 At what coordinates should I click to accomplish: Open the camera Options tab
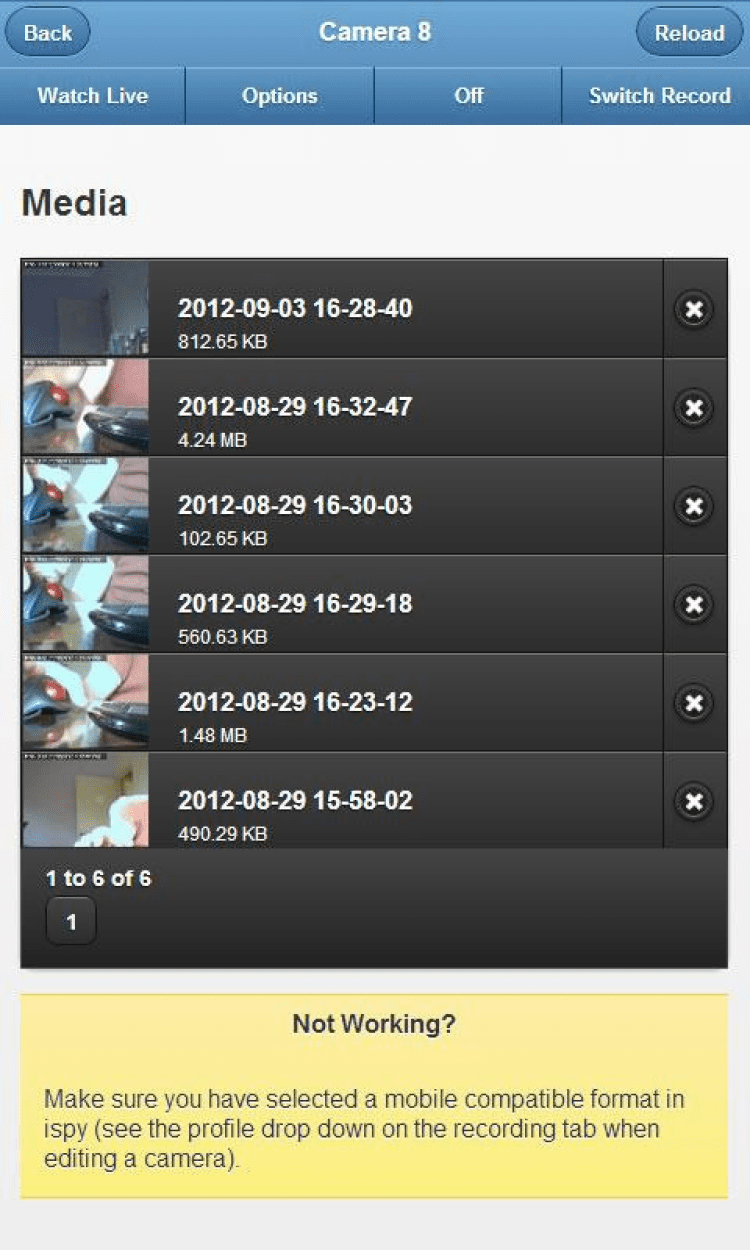280,96
